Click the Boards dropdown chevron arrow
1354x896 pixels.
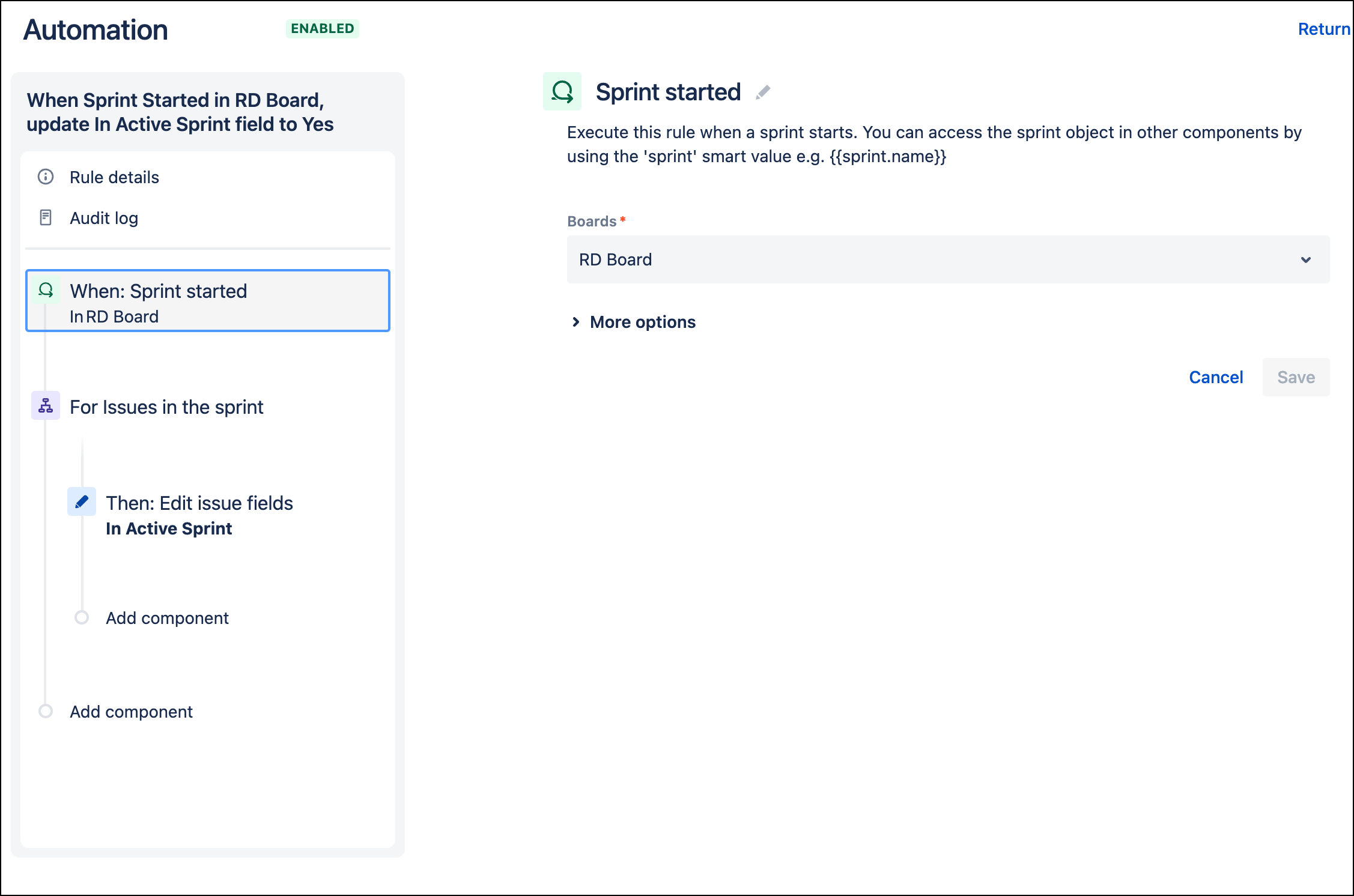point(1305,260)
